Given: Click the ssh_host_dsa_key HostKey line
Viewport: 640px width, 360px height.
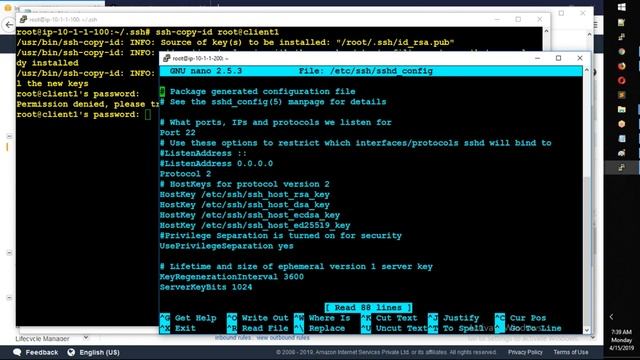Looking at the screenshot, I should coord(244,205).
